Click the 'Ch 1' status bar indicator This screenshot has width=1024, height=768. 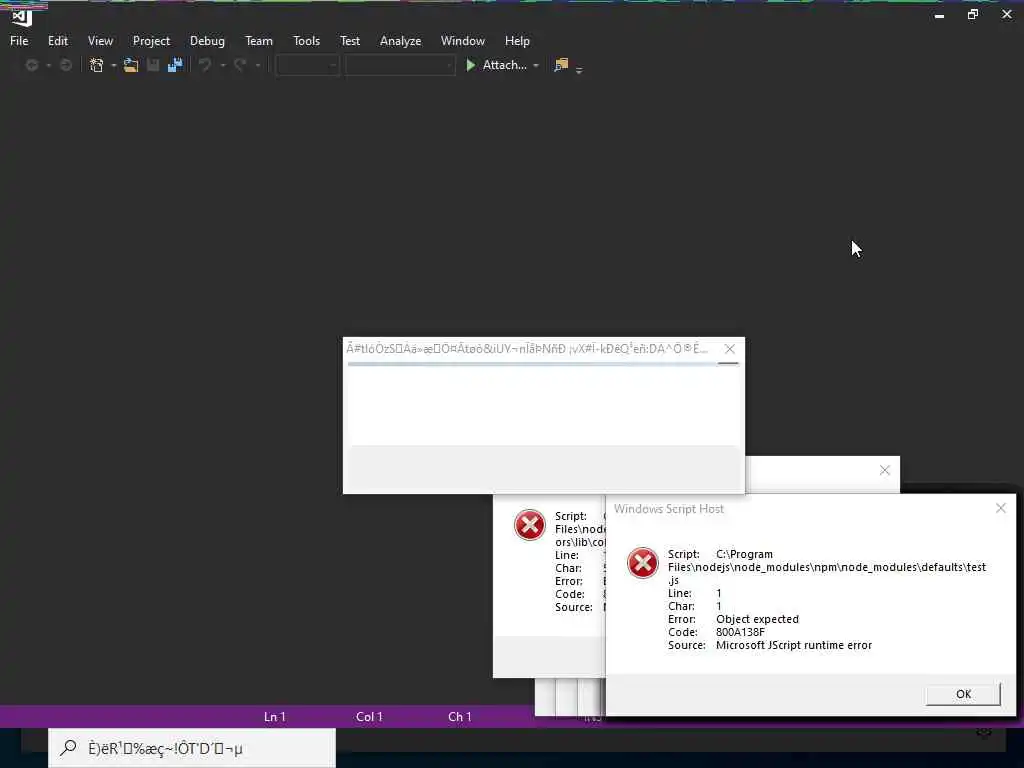click(460, 716)
